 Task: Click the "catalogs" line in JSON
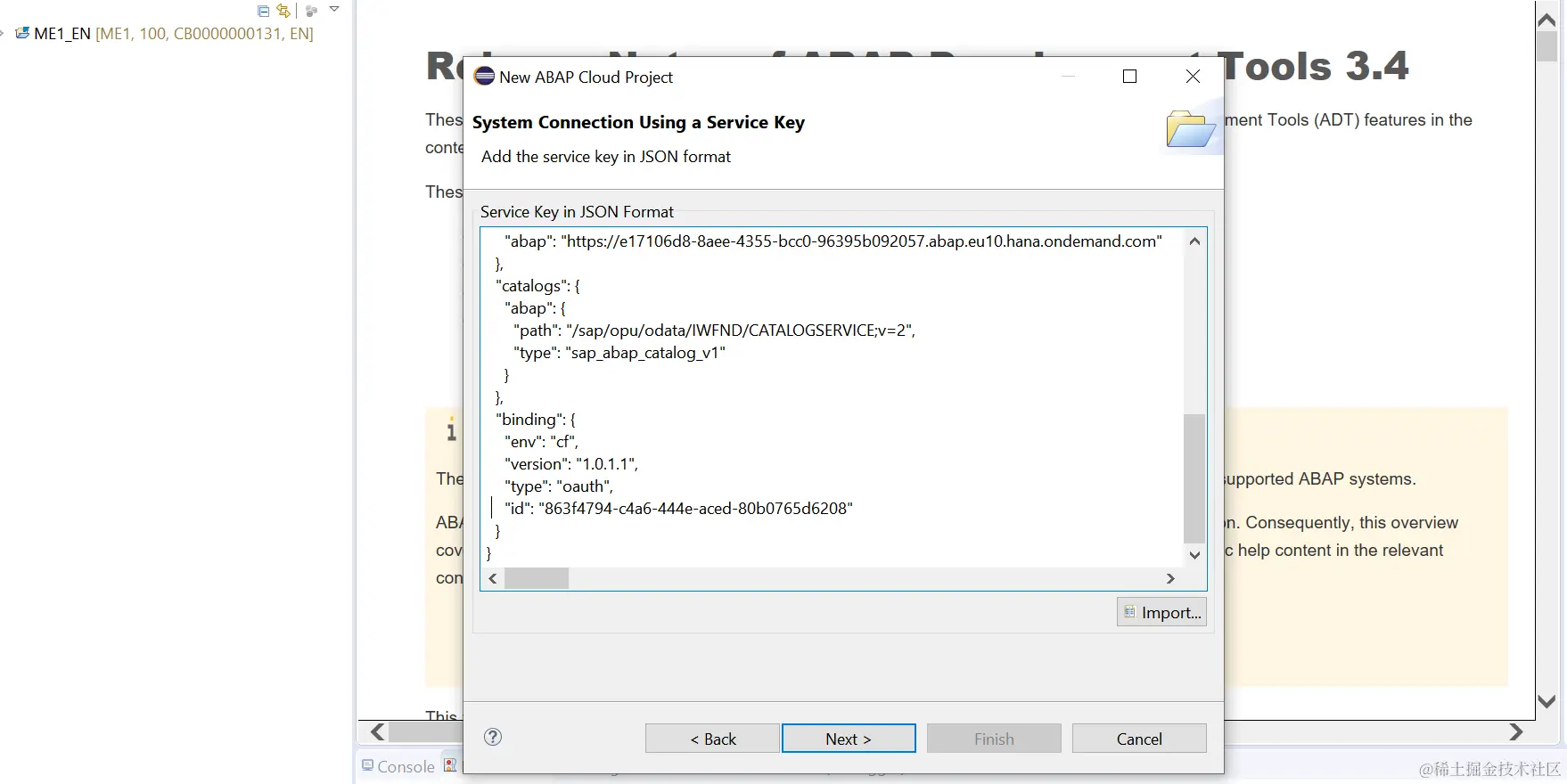[x=537, y=286]
